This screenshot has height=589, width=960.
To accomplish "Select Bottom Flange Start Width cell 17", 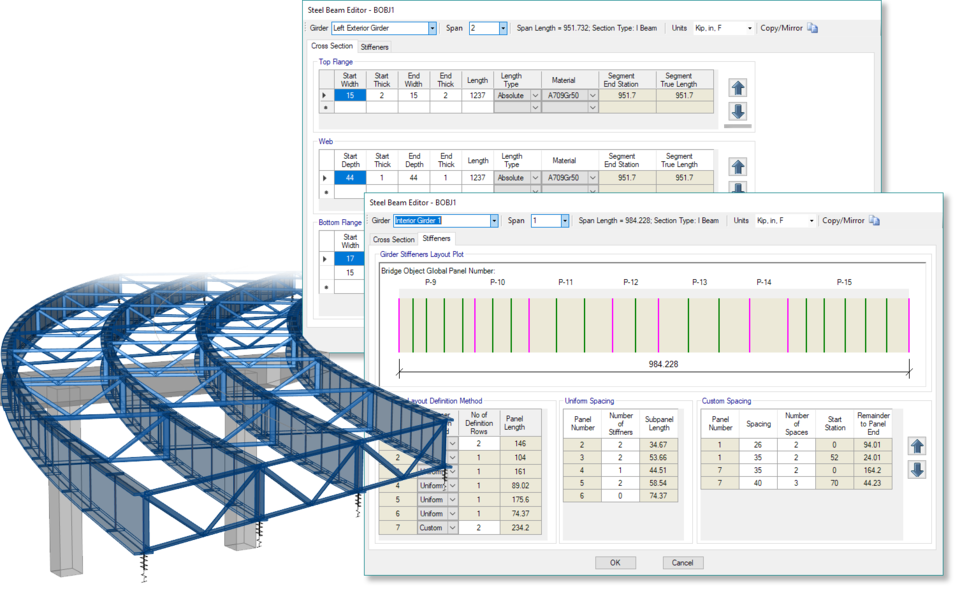I will (x=350, y=259).
